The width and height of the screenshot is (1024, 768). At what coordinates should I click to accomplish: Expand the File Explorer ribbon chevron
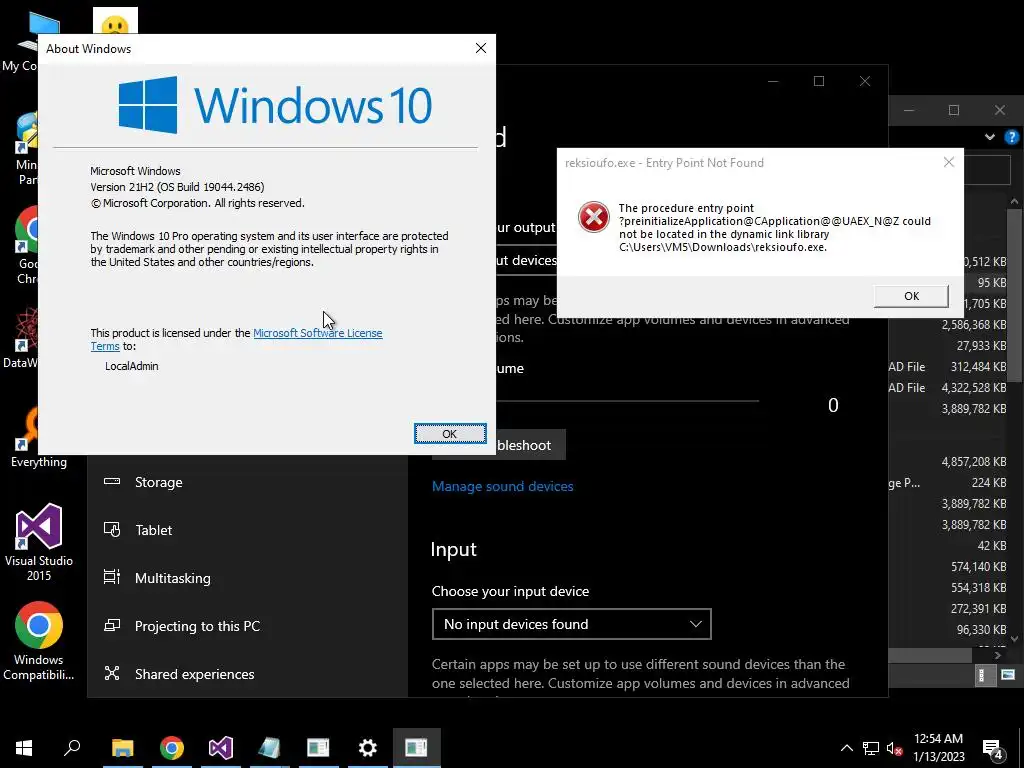[990, 137]
